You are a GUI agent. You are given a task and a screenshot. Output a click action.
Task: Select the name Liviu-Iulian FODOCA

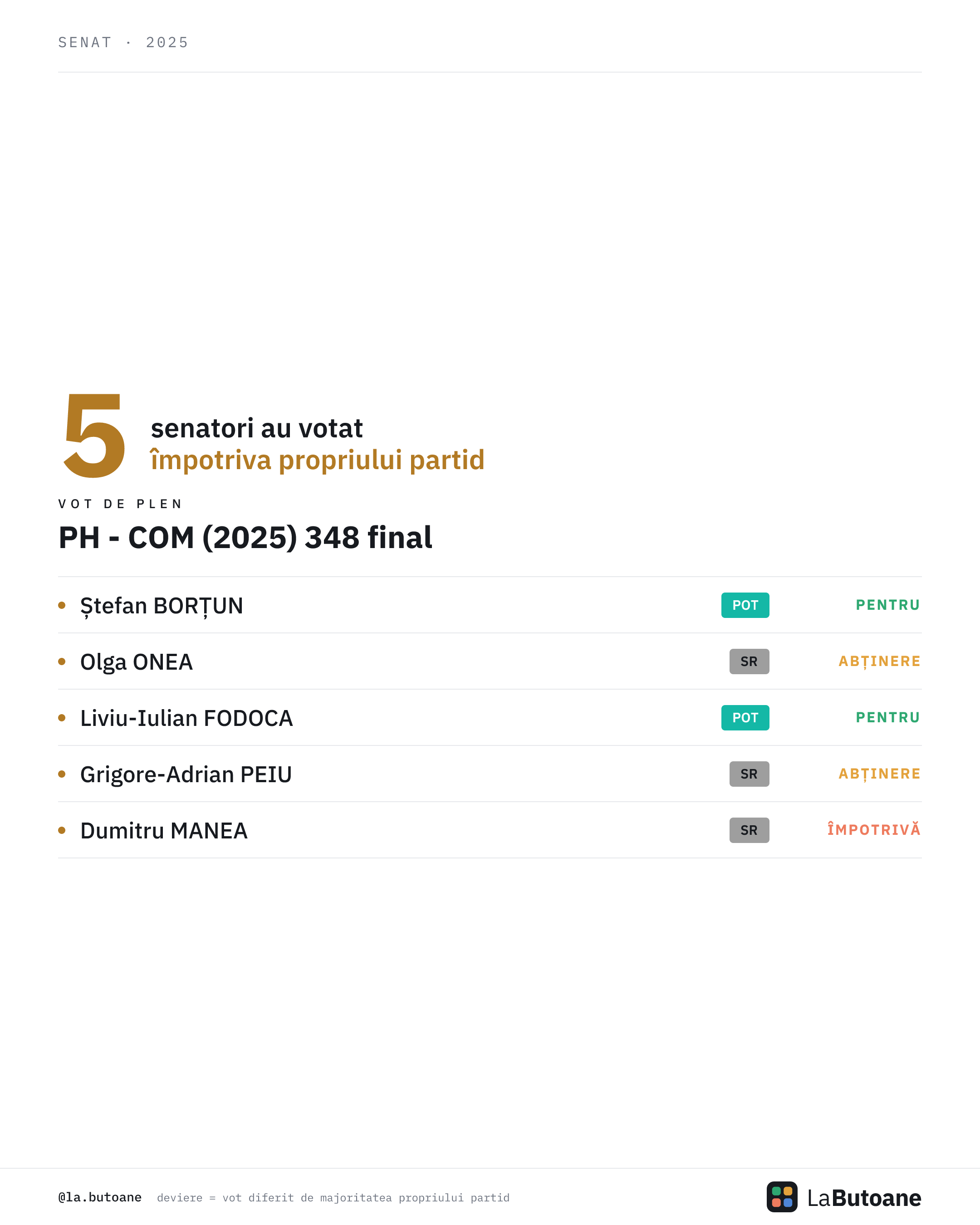click(x=186, y=718)
